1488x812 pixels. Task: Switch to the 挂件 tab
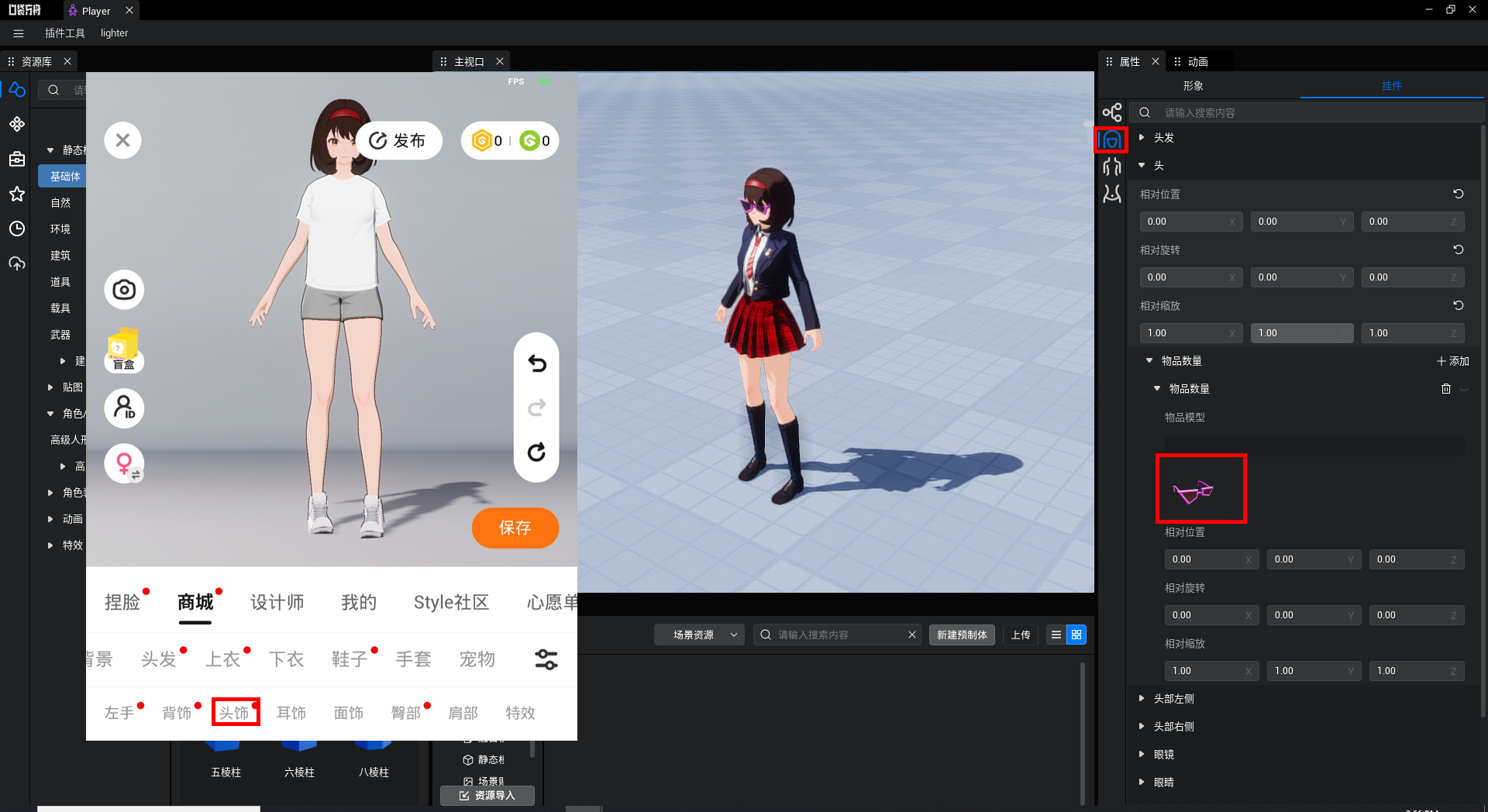[1391, 86]
